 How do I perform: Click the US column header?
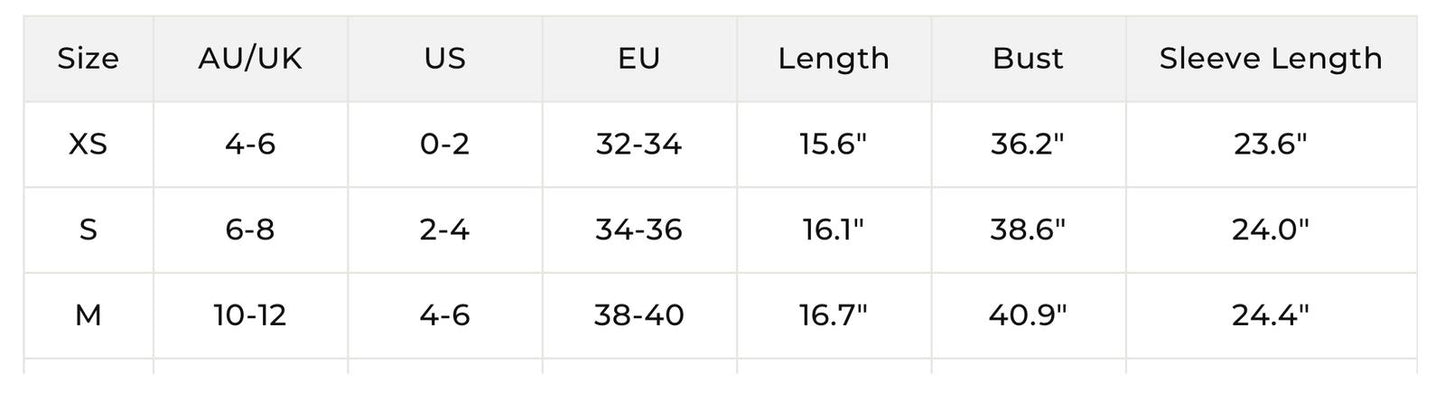coord(444,59)
